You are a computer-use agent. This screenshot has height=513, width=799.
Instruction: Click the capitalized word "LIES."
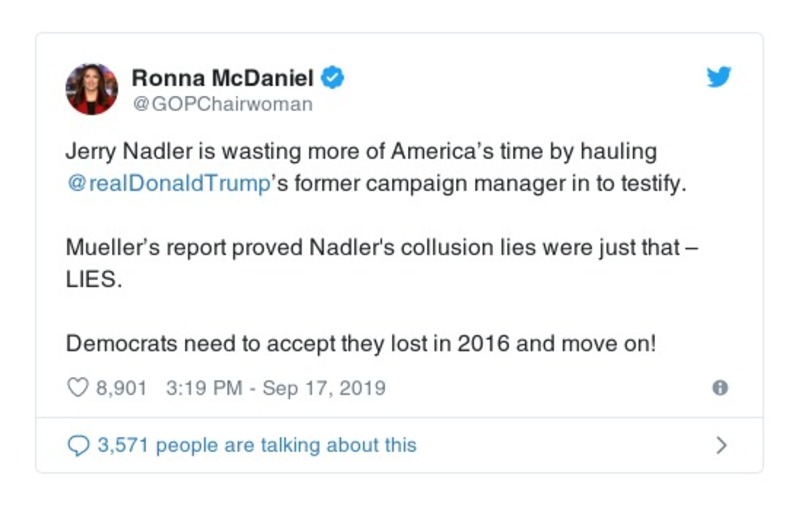coord(93,281)
